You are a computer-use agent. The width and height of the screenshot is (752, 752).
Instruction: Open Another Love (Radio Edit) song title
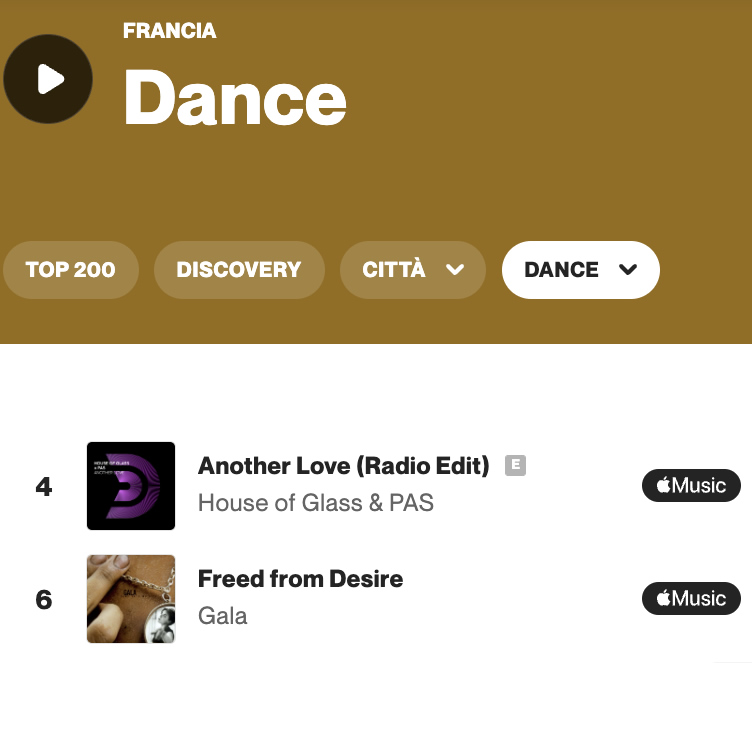click(x=343, y=466)
